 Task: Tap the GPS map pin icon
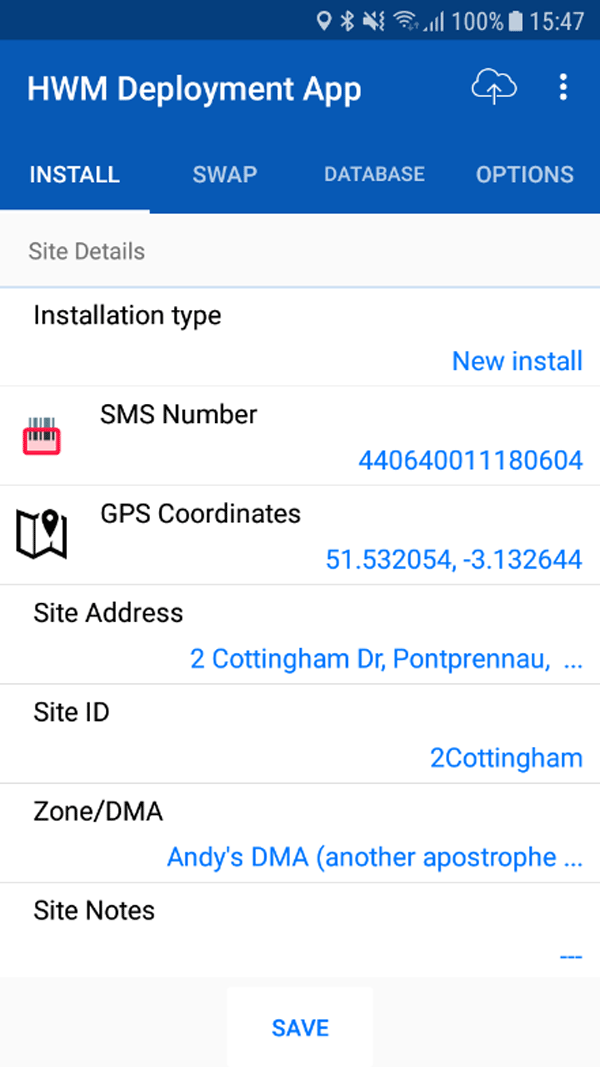tap(42, 535)
